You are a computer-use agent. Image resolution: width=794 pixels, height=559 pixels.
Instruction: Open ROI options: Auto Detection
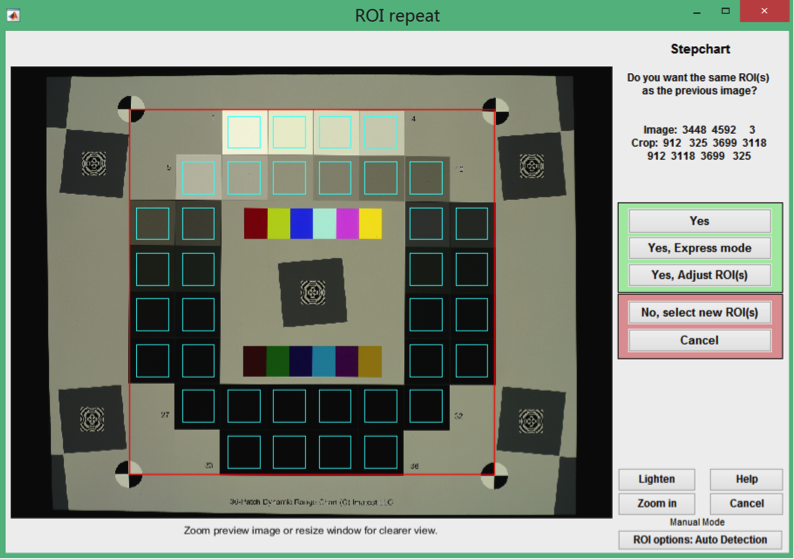click(700, 540)
